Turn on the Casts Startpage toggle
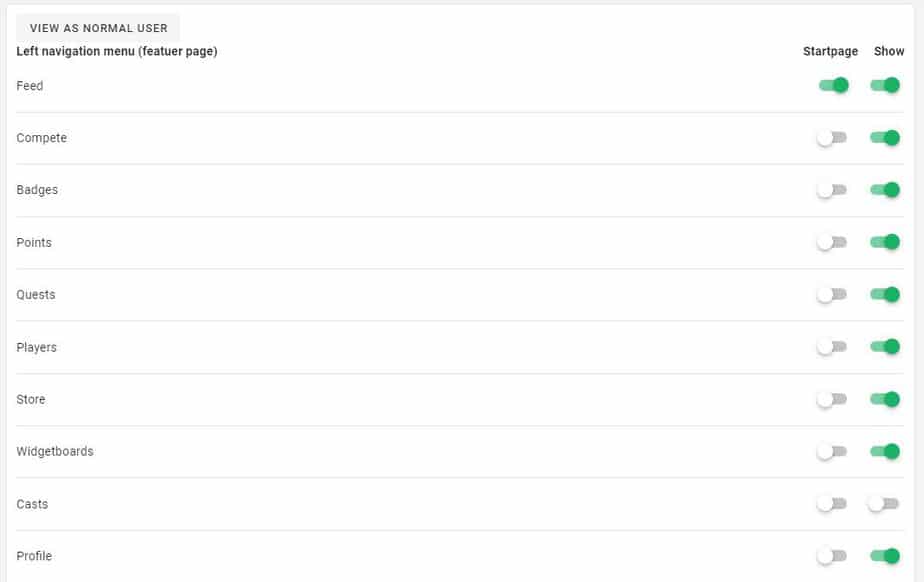 831,504
